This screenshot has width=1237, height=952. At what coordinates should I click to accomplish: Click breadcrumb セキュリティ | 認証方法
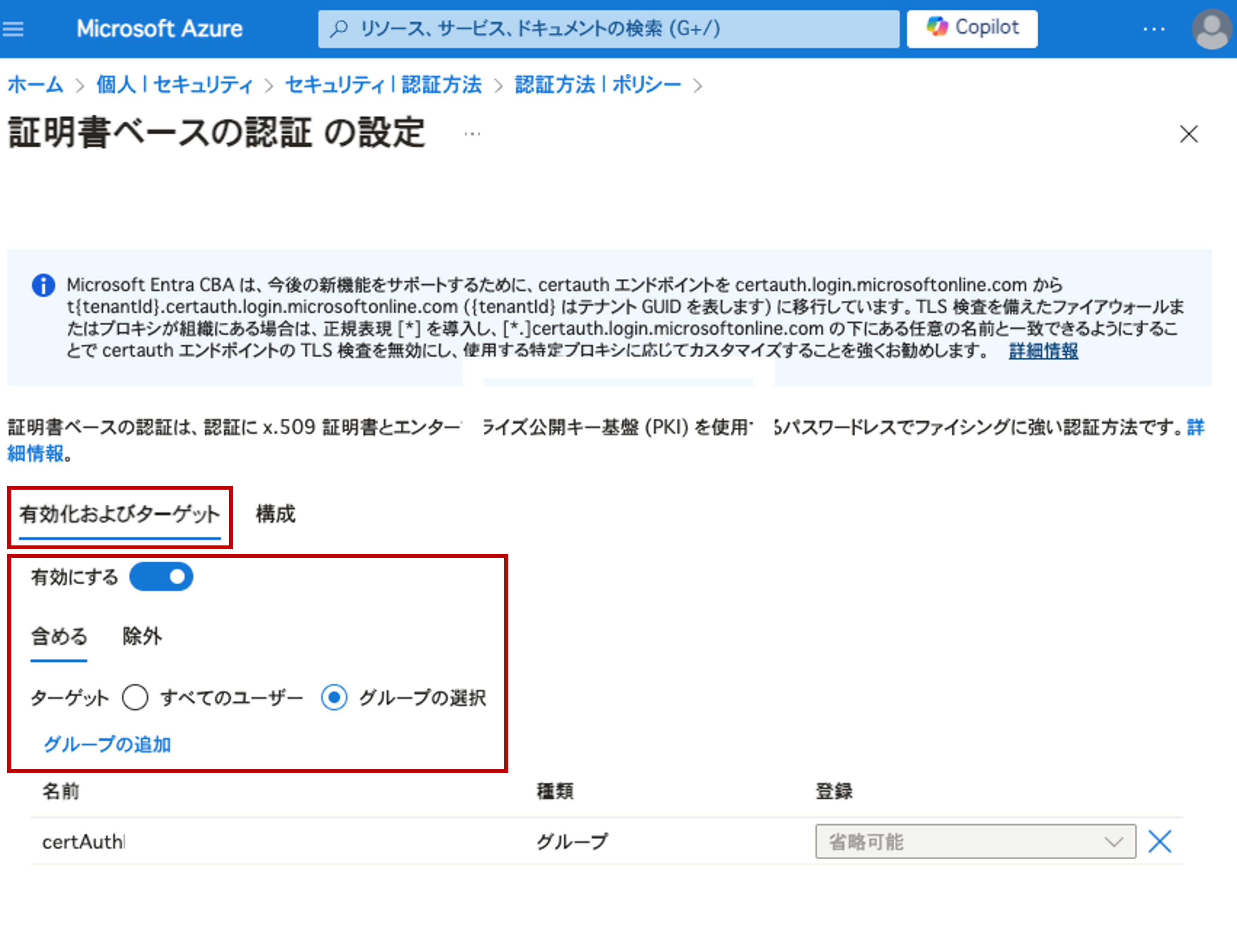coord(383,85)
